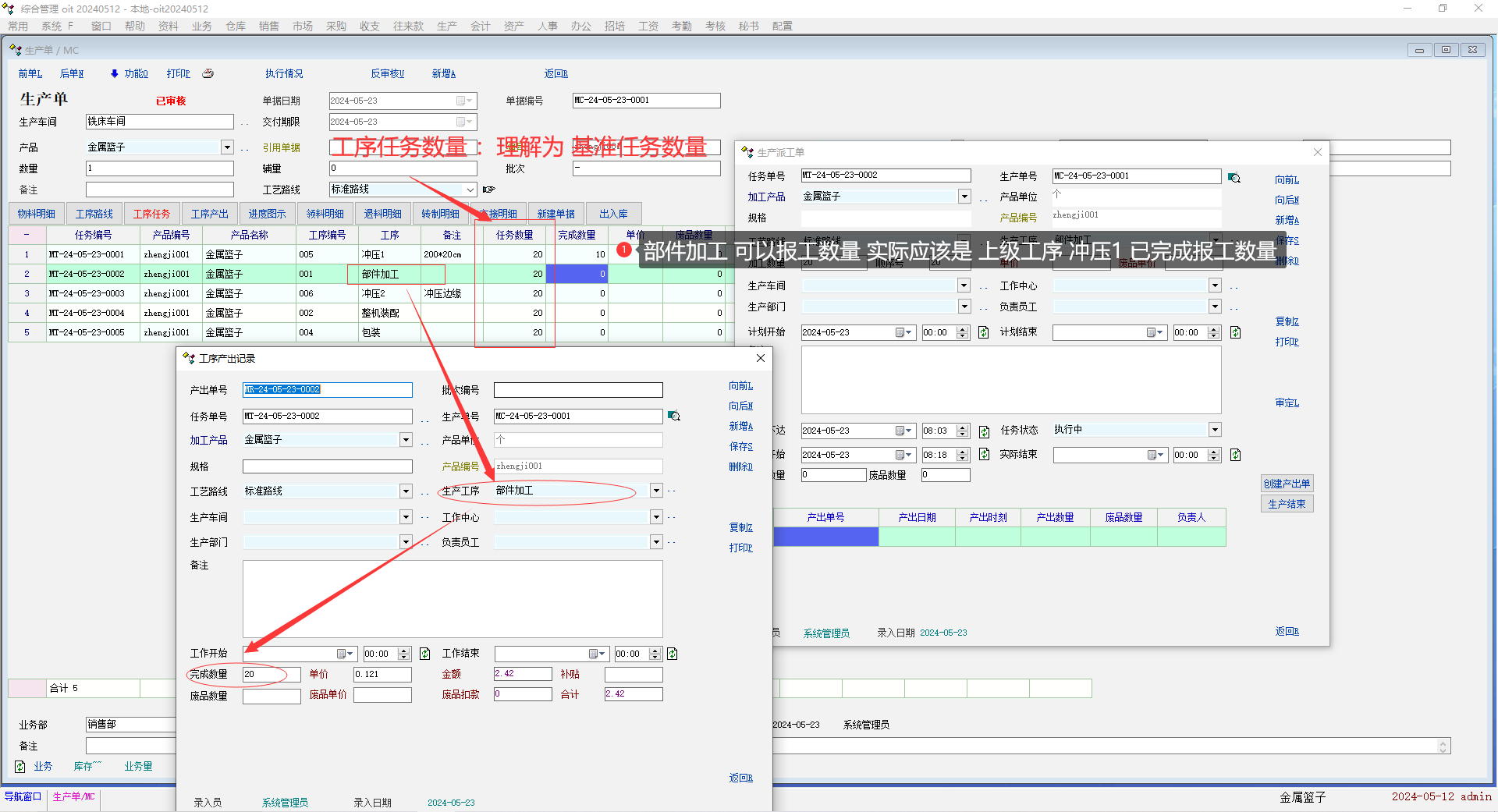The image size is (1498, 812).
Task: Click the 创建产出单 button
Action: 1287,484
